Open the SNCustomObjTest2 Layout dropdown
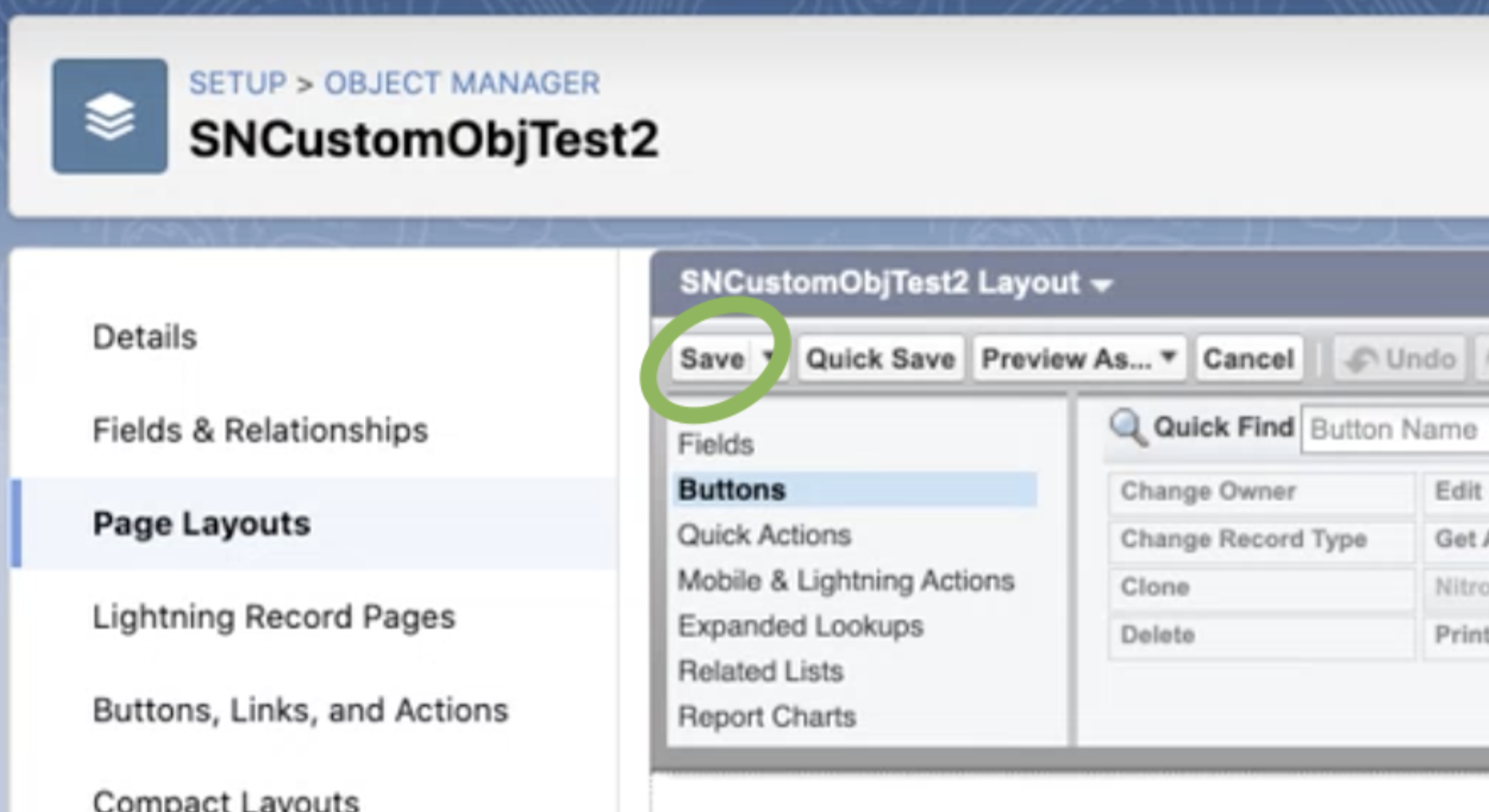Image resolution: width=1489 pixels, height=812 pixels. tap(1102, 284)
